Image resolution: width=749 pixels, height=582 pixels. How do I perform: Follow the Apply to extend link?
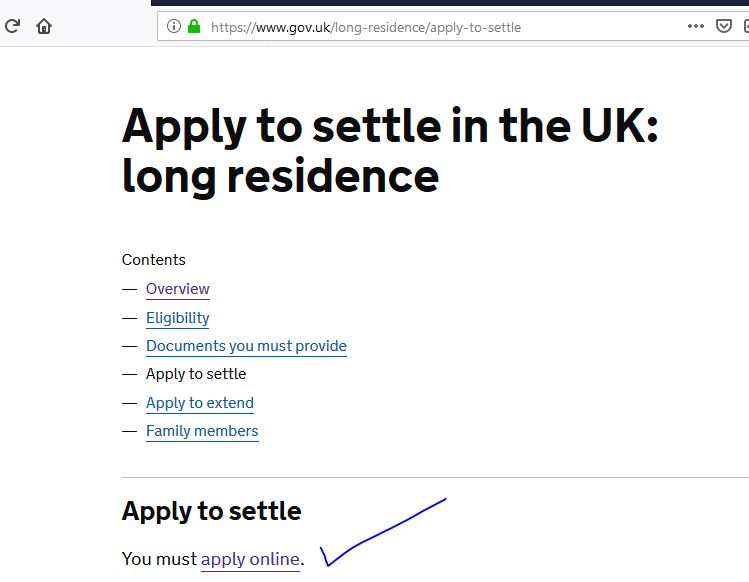coord(200,403)
